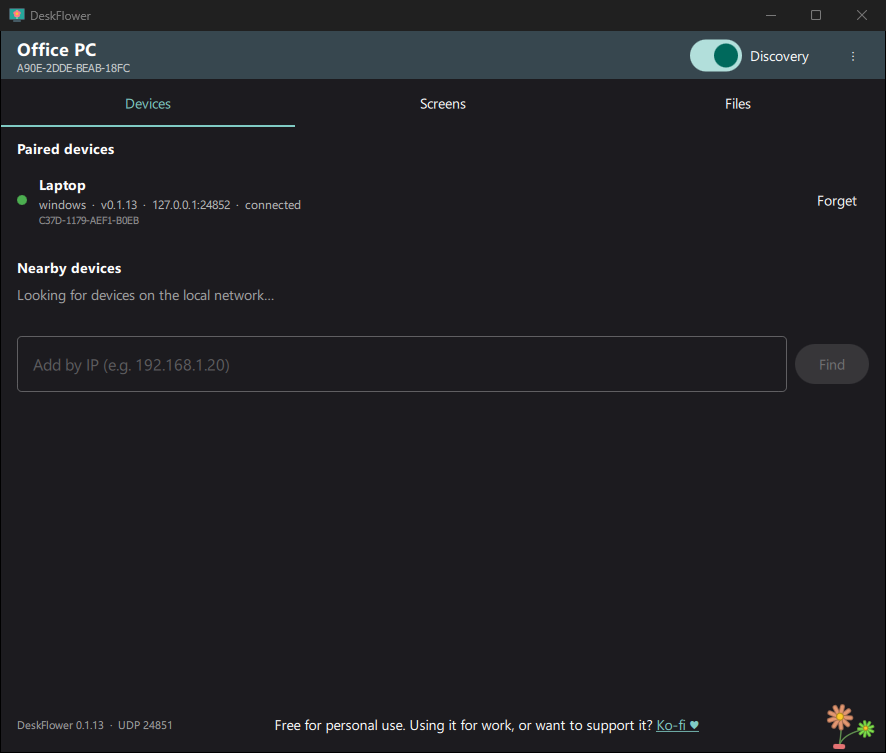
Task: Click the Paired devices heading
Action: point(66,149)
